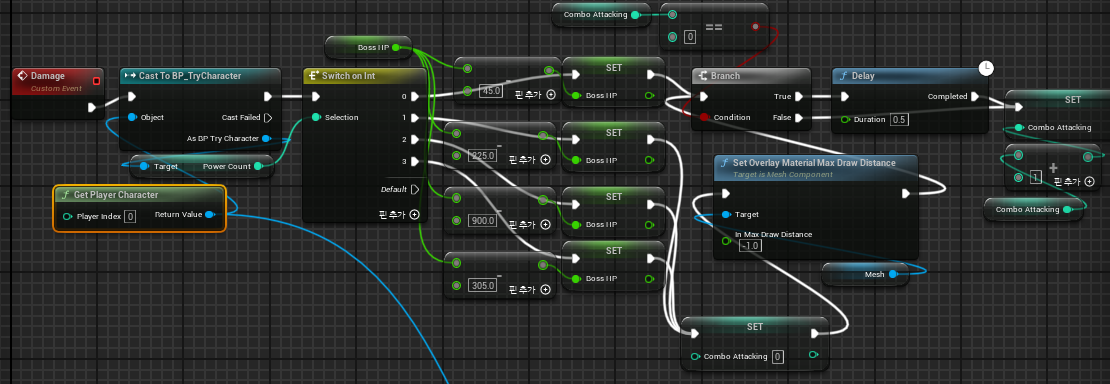Click the Branch True output pin
Screen dimensions: 1110x384
coord(799,97)
